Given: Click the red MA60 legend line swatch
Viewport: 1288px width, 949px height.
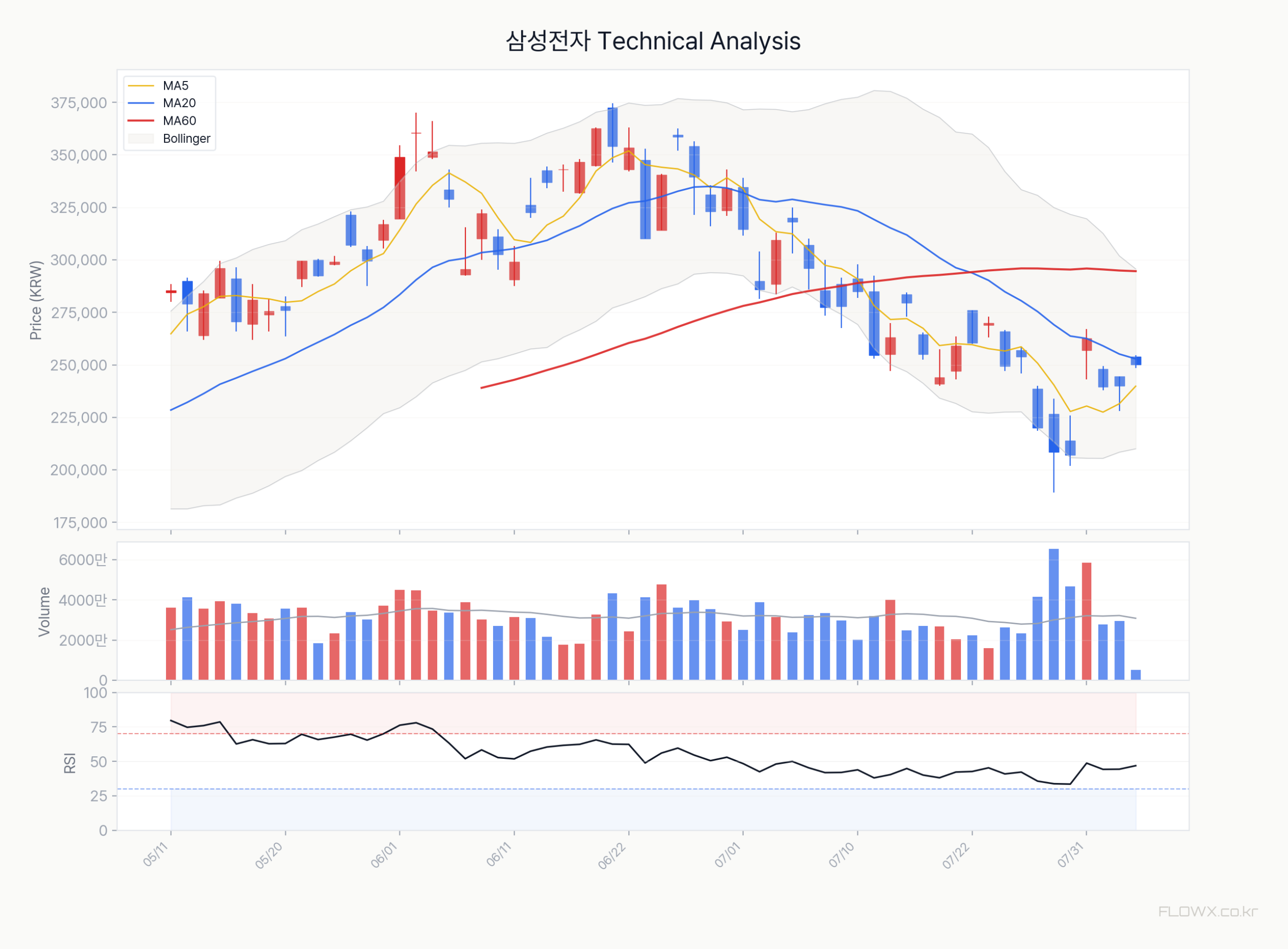Looking at the screenshot, I should [141, 121].
